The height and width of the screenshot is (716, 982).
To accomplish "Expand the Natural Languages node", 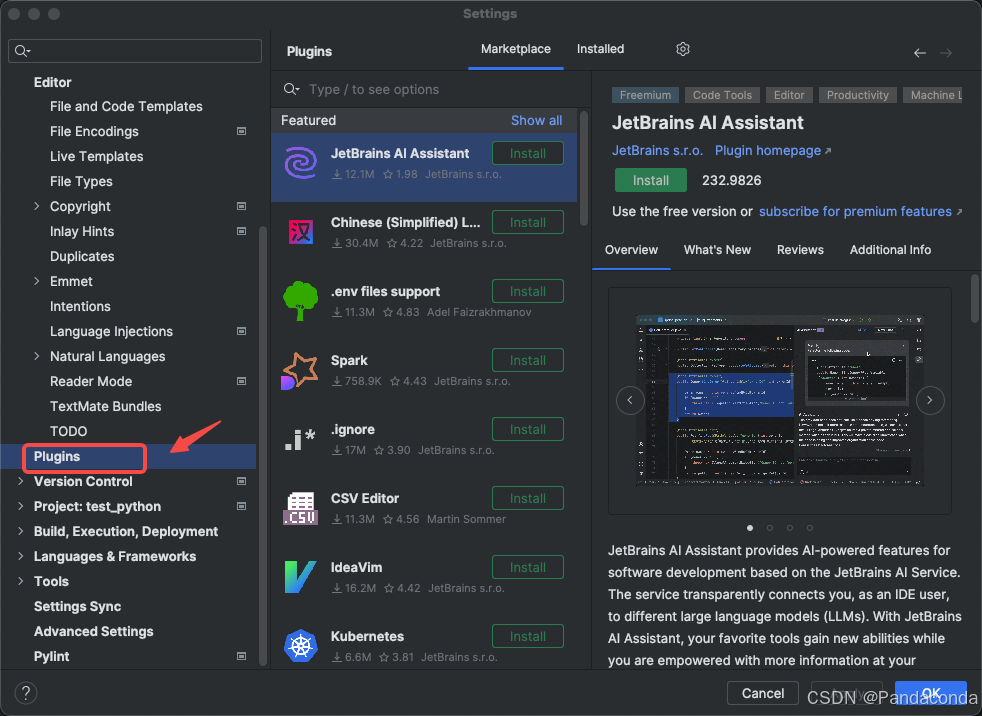I will point(36,356).
